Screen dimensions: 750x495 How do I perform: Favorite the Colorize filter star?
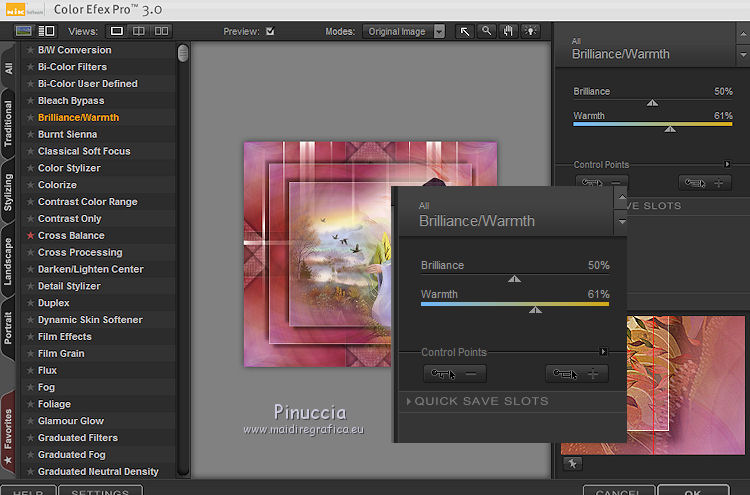(31, 185)
